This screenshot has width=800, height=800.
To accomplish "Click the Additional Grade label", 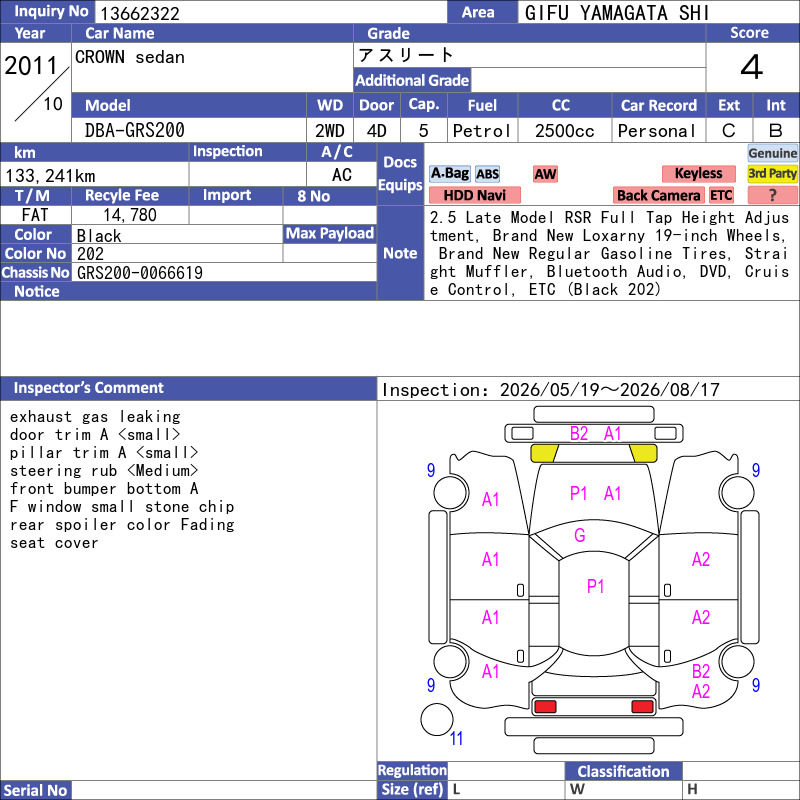I will (412, 80).
